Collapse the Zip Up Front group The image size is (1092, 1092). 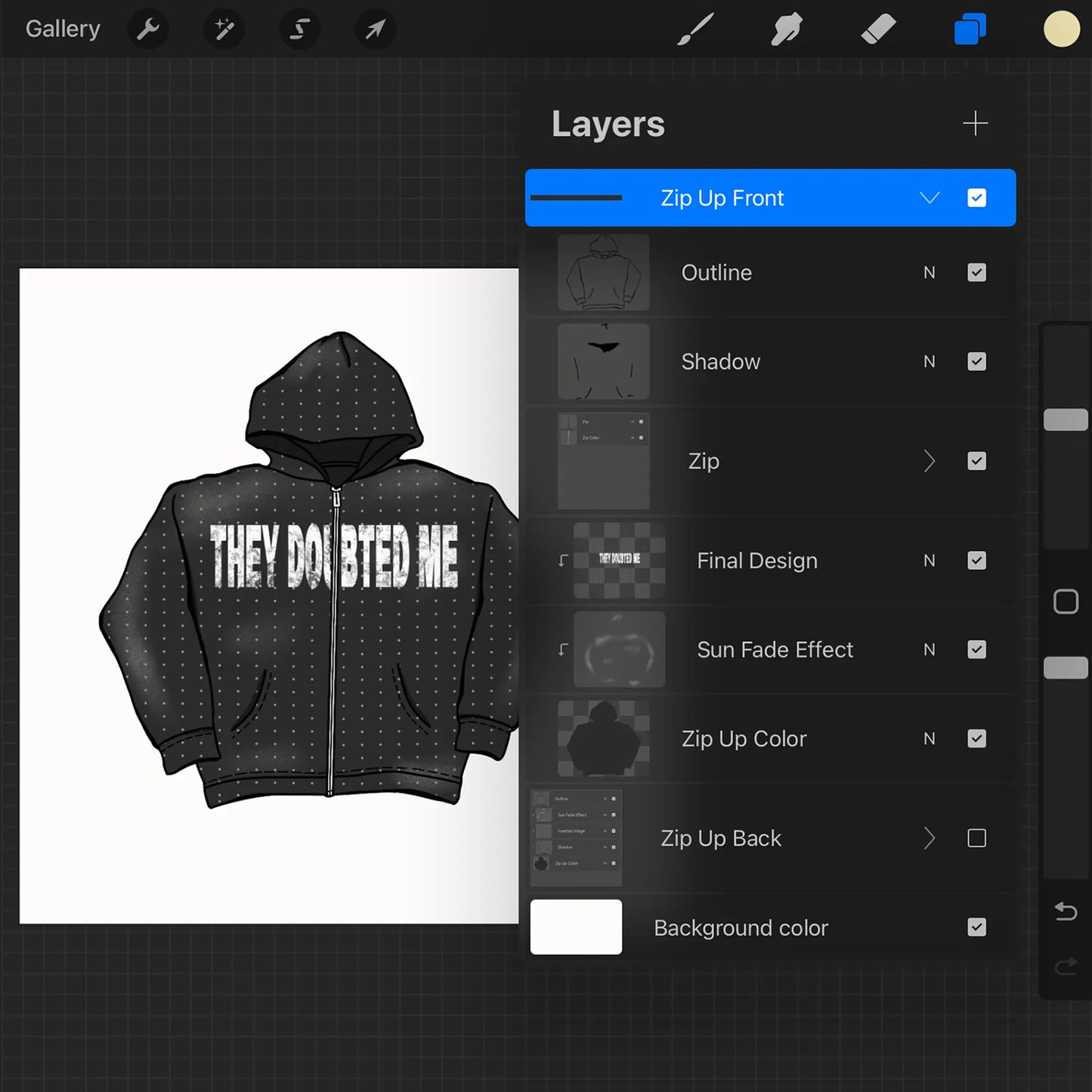coord(930,198)
